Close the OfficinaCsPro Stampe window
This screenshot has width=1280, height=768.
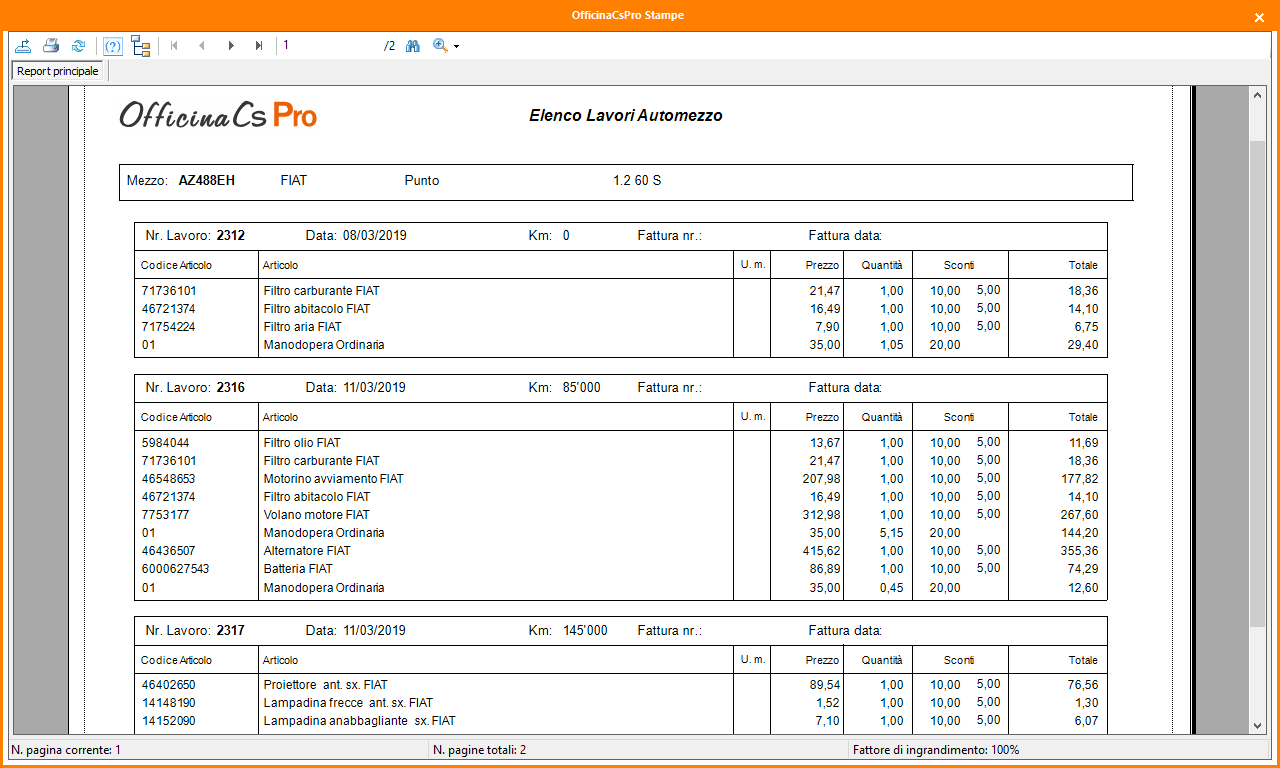click(x=1259, y=17)
